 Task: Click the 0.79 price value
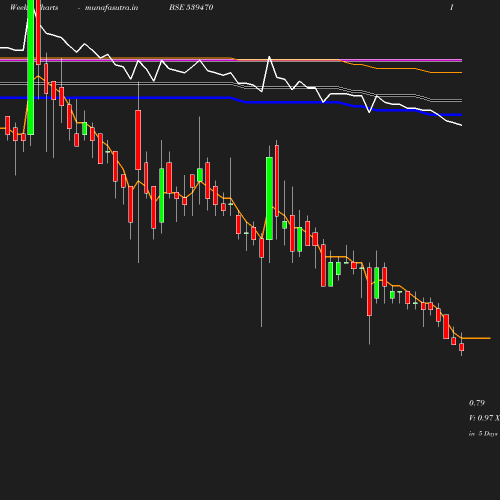(x=477, y=403)
